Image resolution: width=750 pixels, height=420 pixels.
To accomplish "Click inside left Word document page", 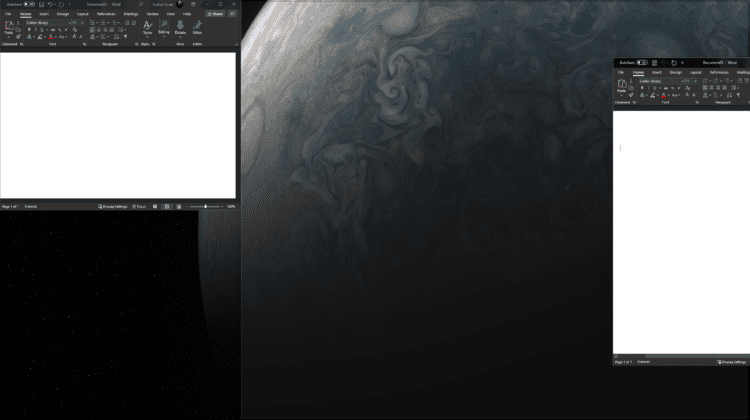I will point(118,125).
